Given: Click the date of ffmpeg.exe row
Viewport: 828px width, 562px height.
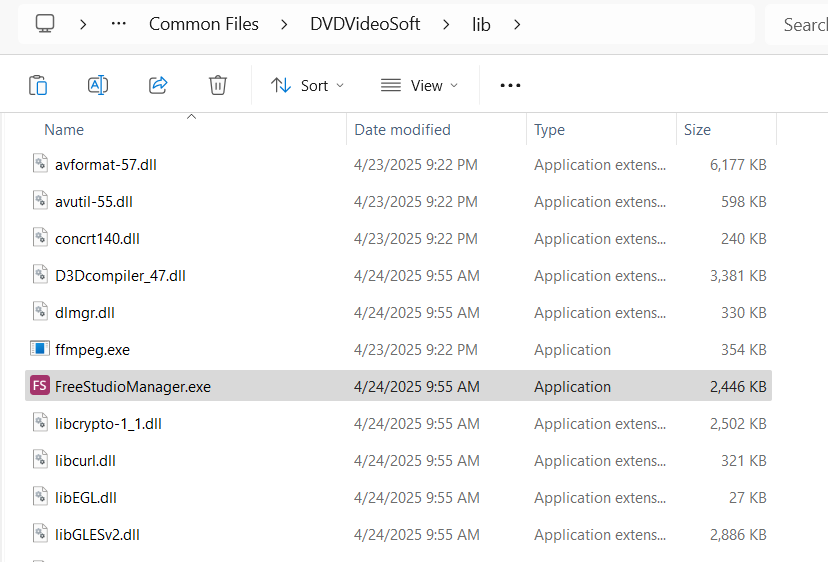Looking at the screenshot, I should pyautogui.click(x=416, y=350).
